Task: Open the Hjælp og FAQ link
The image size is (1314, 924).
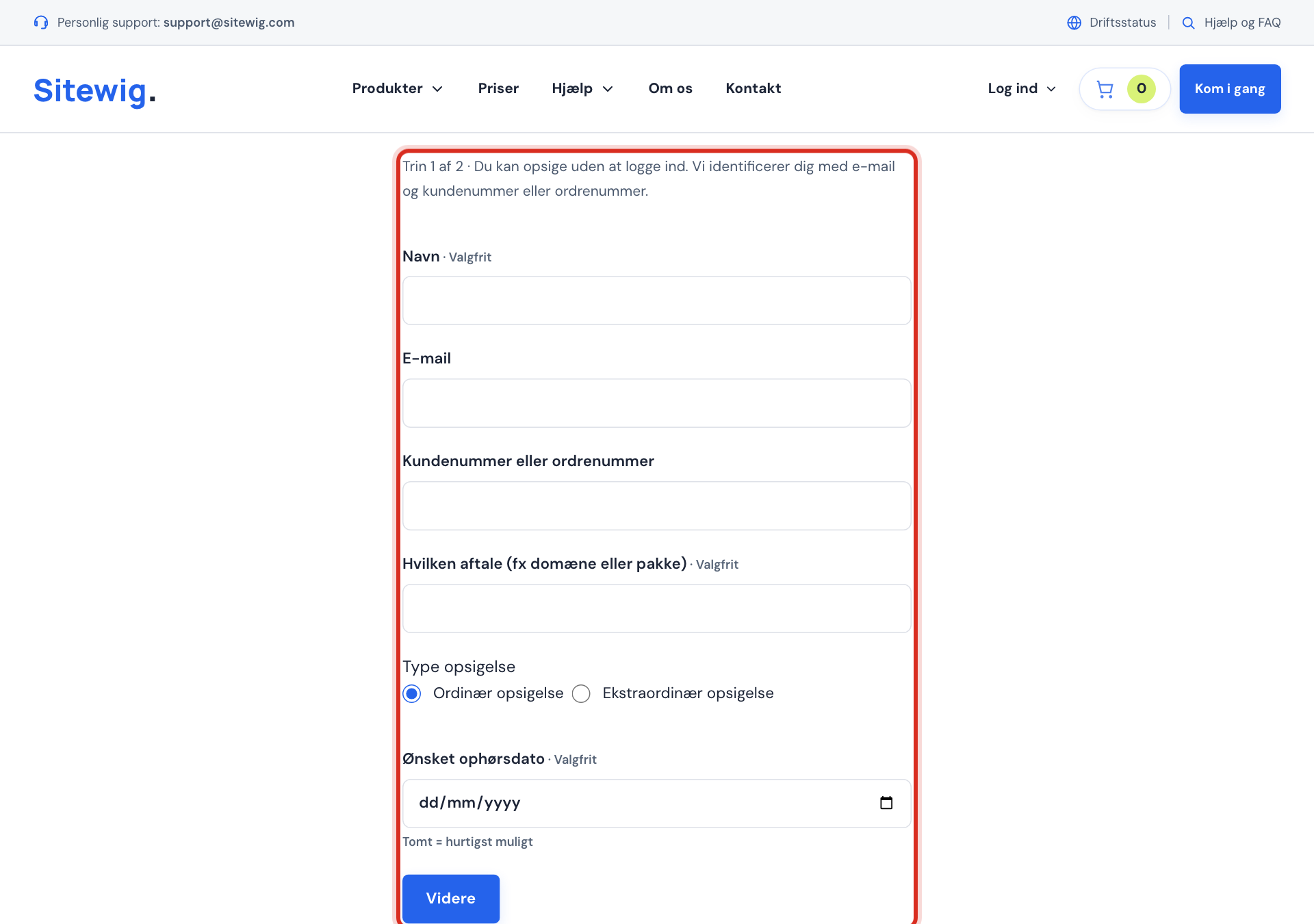Action: pos(1242,23)
